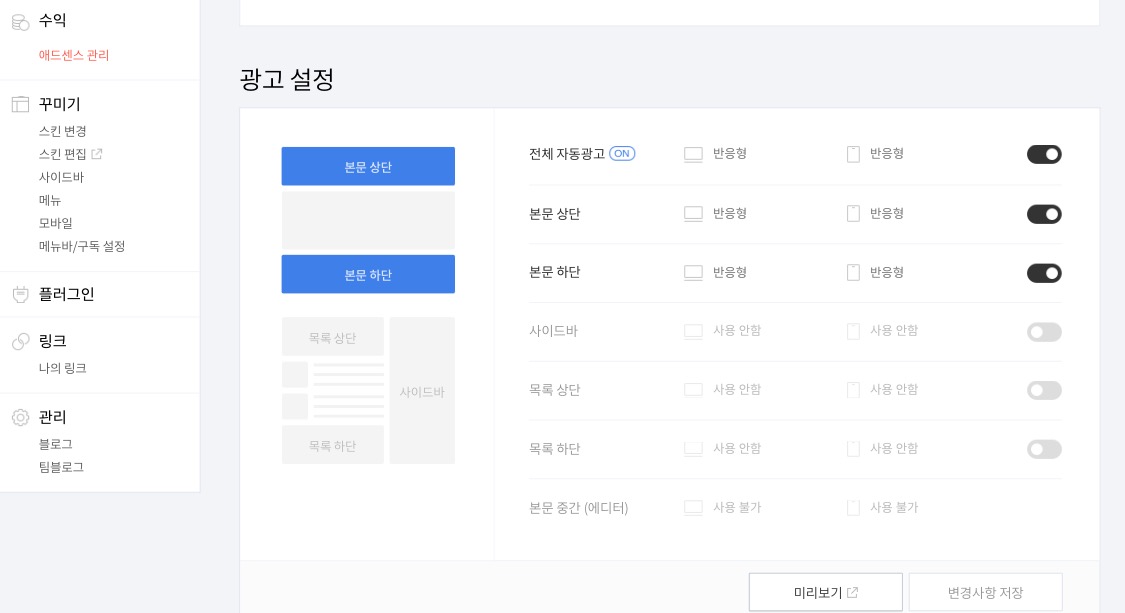The width and height of the screenshot is (1125, 613).
Task: Select 사이드바 block in layout preview
Action: tap(422, 390)
